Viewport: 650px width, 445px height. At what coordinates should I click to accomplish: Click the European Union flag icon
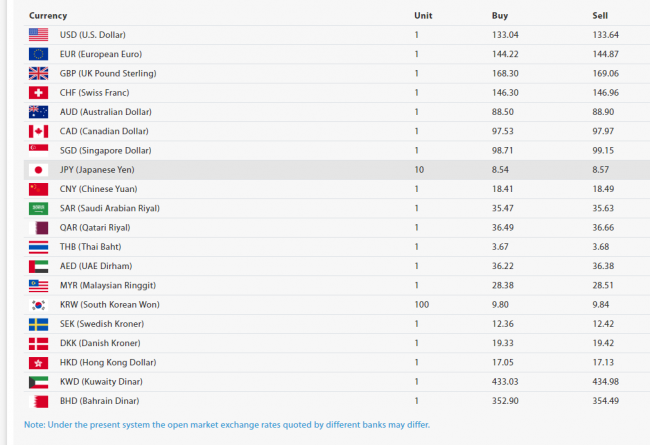pyautogui.click(x=39, y=54)
